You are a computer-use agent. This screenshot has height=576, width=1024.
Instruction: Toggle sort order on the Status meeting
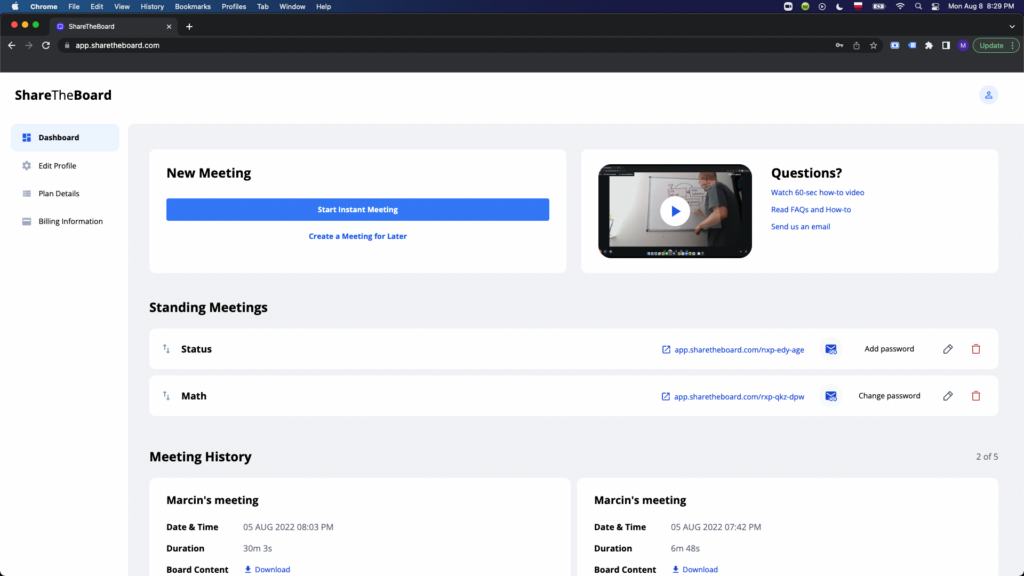point(165,349)
